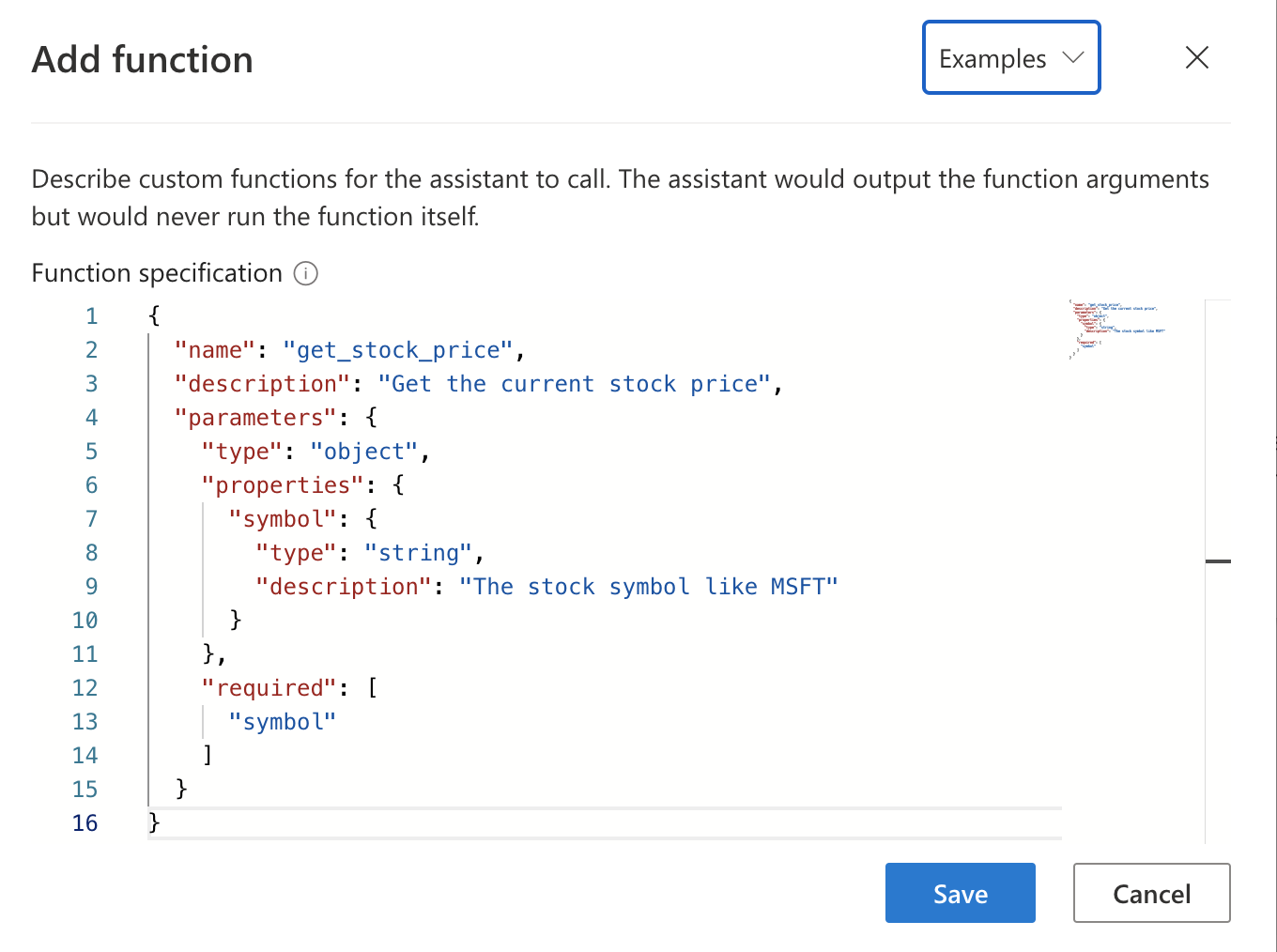Click the Function specification info icon
This screenshot has width=1277, height=952.
(306, 273)
